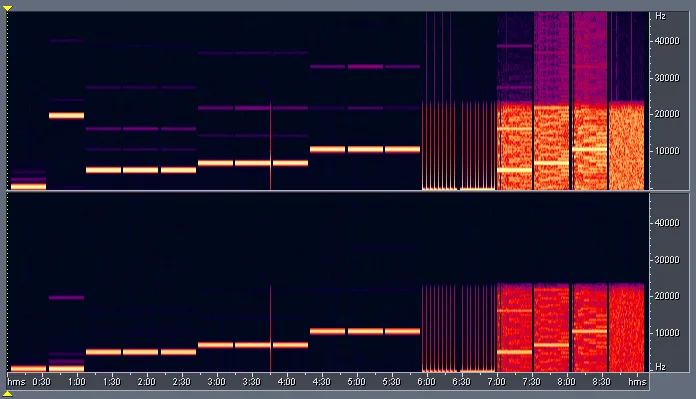Screen dimensions: 696x399
Task: Click 30000 on the upper channel frequency ruler
Action: pos(667,78)
